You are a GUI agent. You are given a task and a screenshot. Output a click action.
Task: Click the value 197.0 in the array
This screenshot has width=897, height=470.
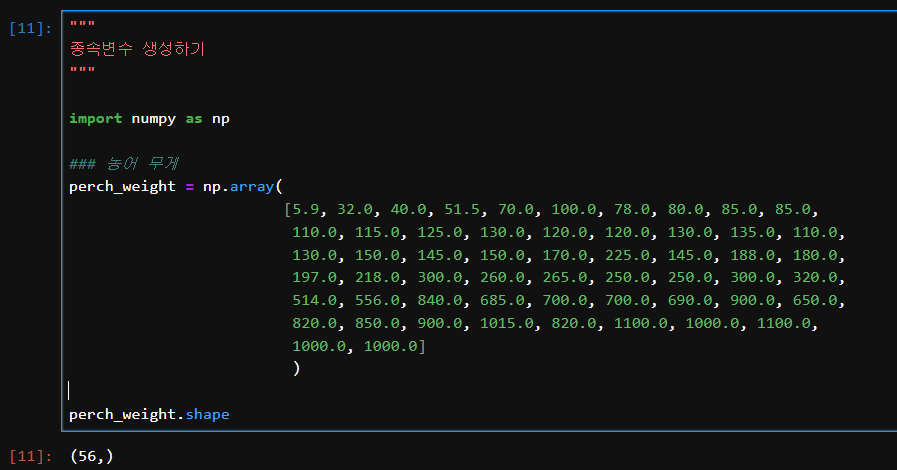(x=315, y=277)
